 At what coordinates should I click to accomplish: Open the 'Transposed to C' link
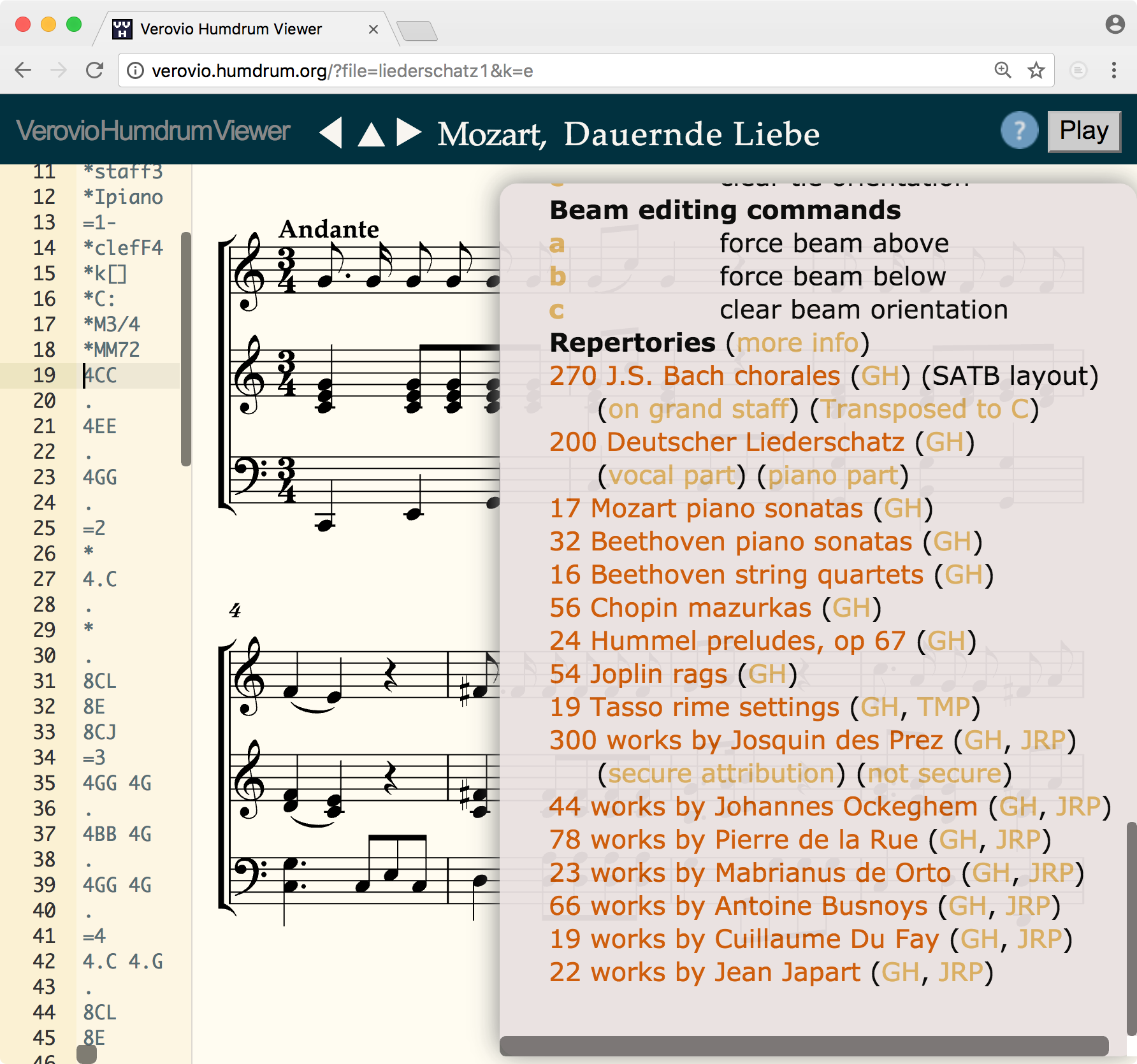[x=925, y=409]
